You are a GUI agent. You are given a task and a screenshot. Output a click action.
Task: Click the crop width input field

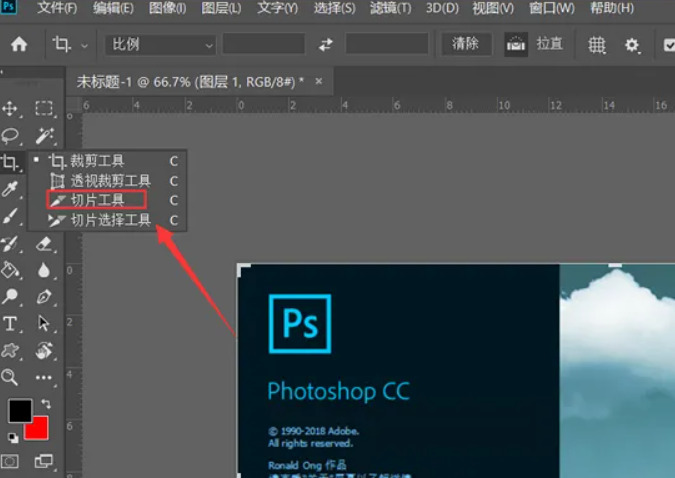tap(263, 44)
